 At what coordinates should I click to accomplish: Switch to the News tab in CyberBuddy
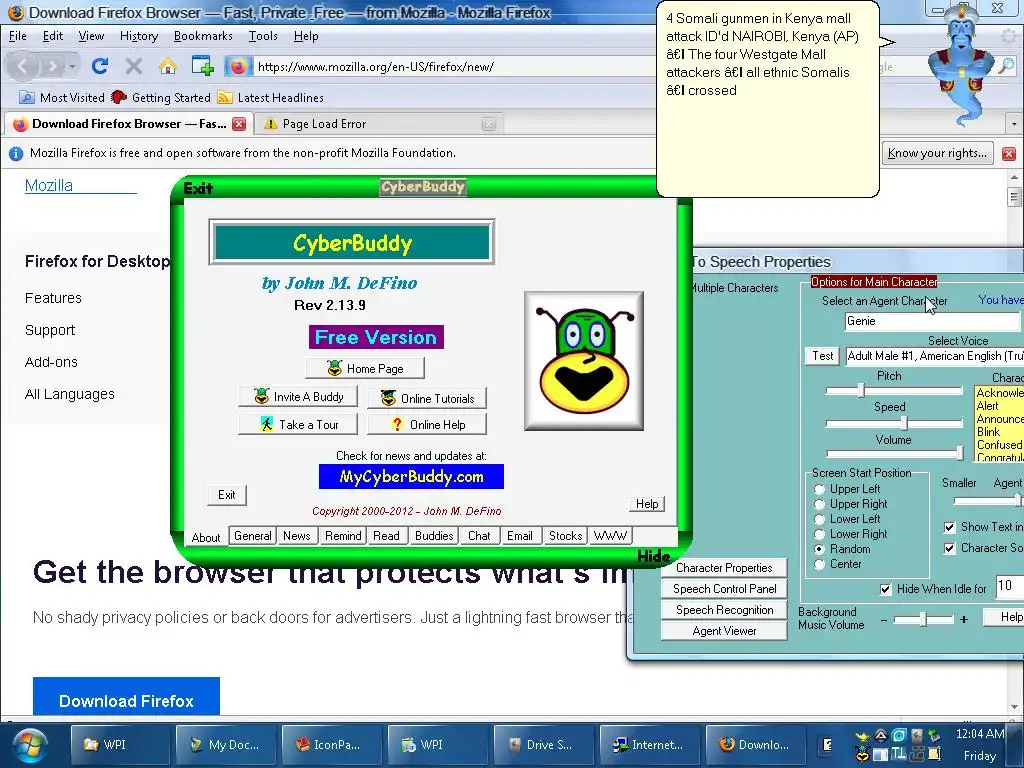296,536
